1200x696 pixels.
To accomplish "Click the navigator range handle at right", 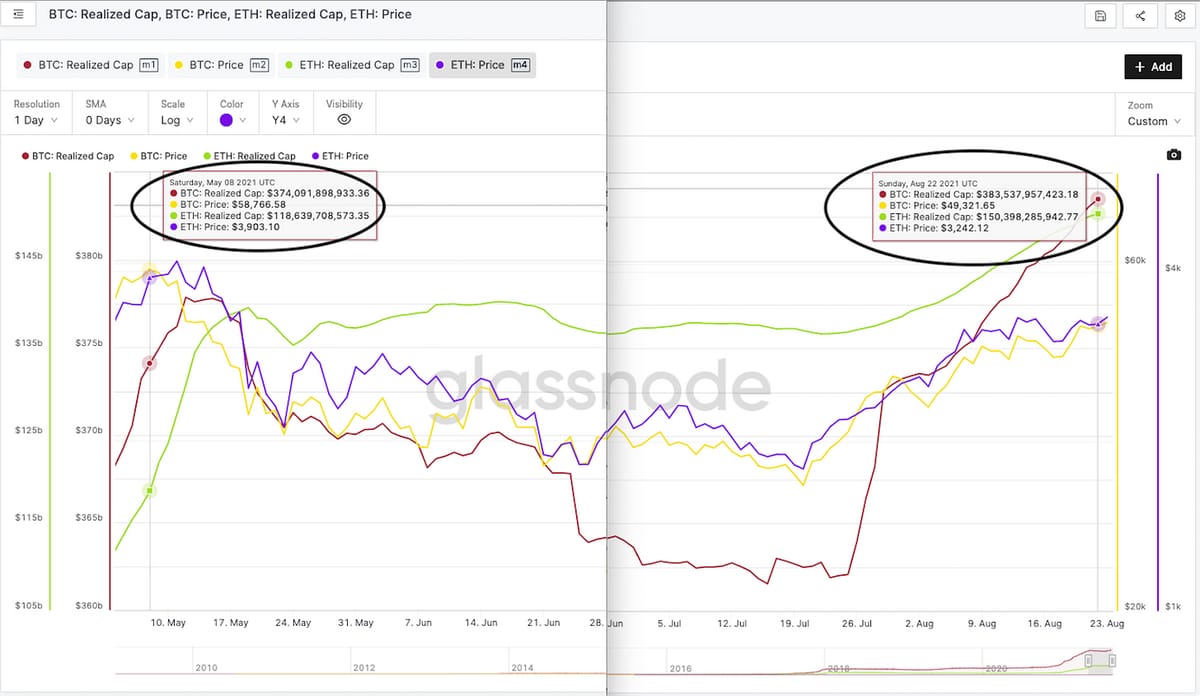I will coord(1111,661).
